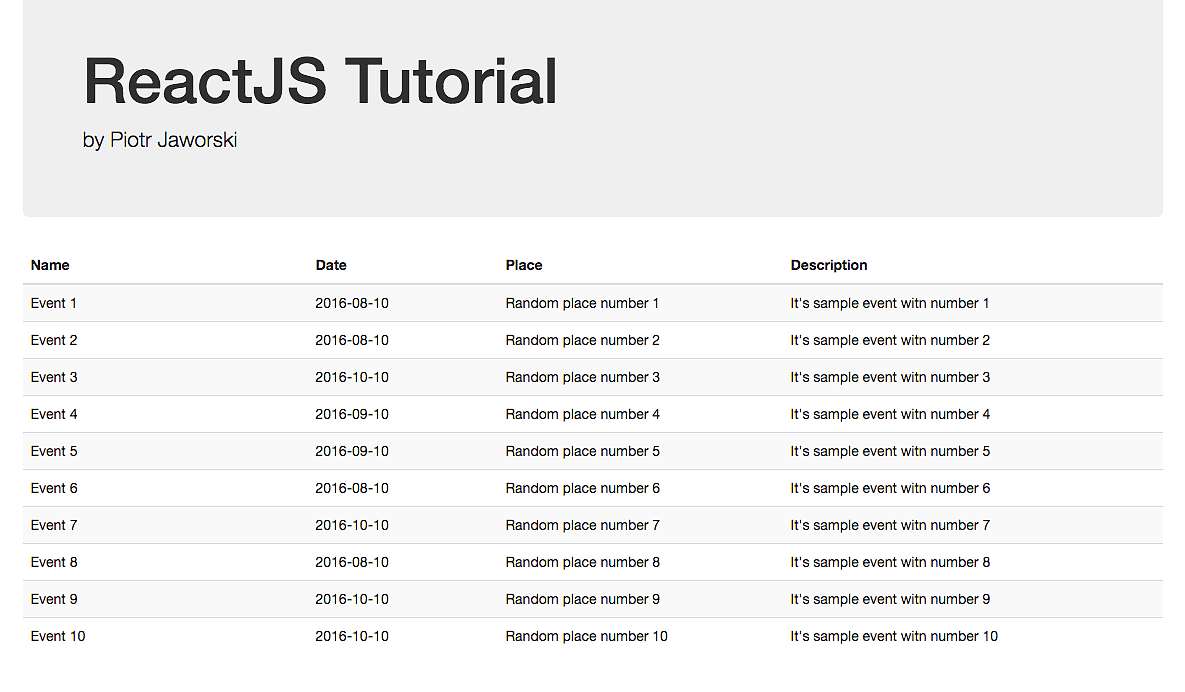Click 'Random place number 6' cell
The width and height of the screenshot is (1185, 692).
(x=583, y=488)
